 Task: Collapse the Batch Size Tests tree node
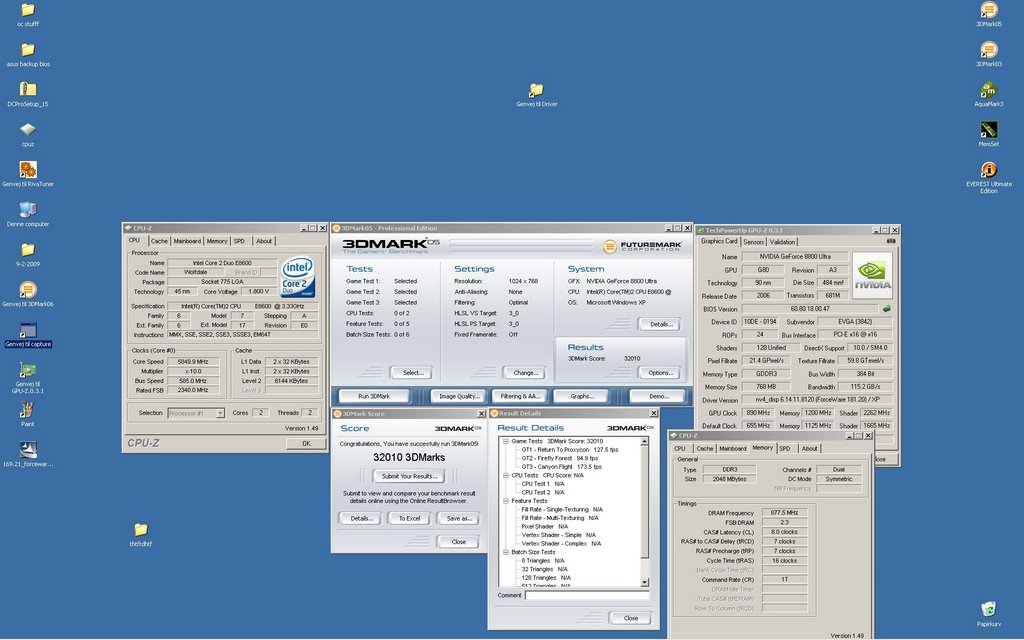coord(505,552)
